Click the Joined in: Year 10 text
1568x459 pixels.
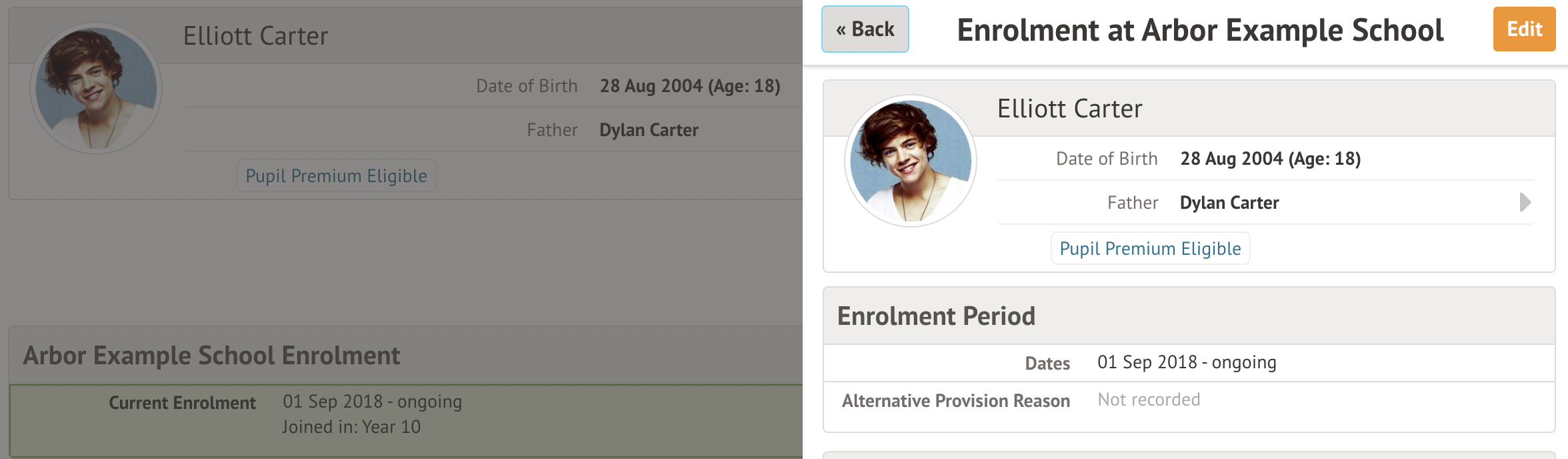[351, 427]
